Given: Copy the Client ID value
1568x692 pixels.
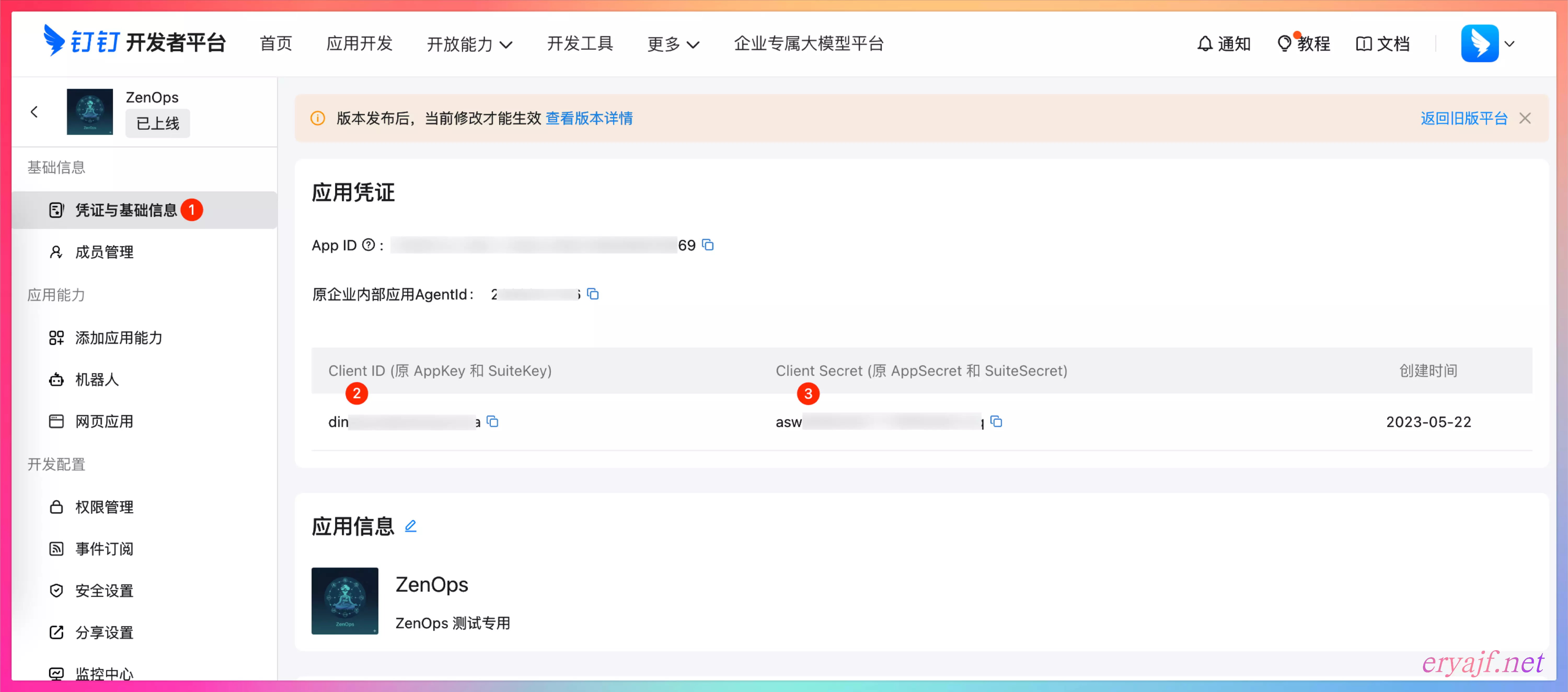Looking at the screenshot, I should click(492, 422).
